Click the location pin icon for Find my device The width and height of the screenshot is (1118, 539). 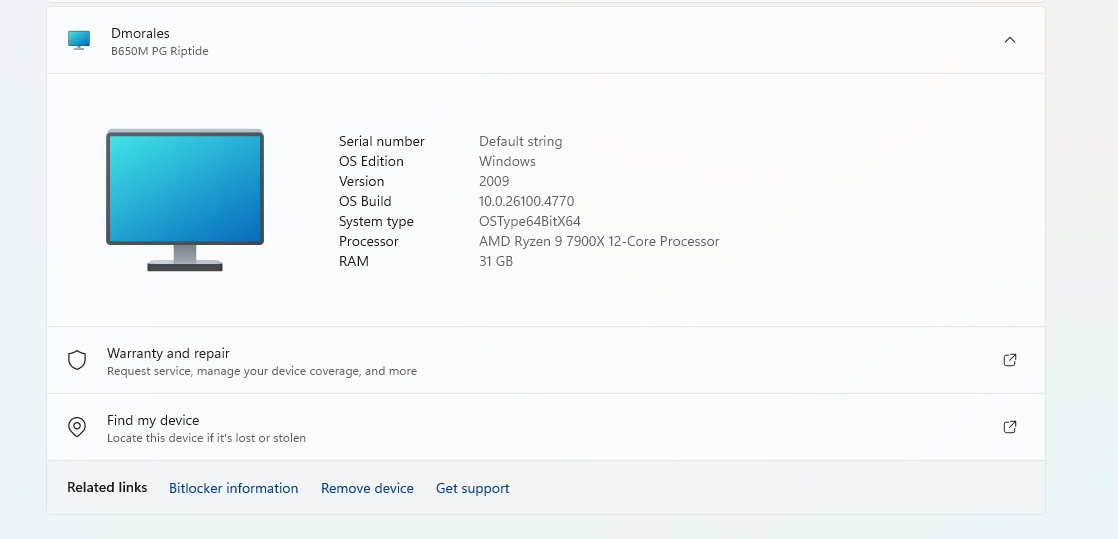[77, 427]
